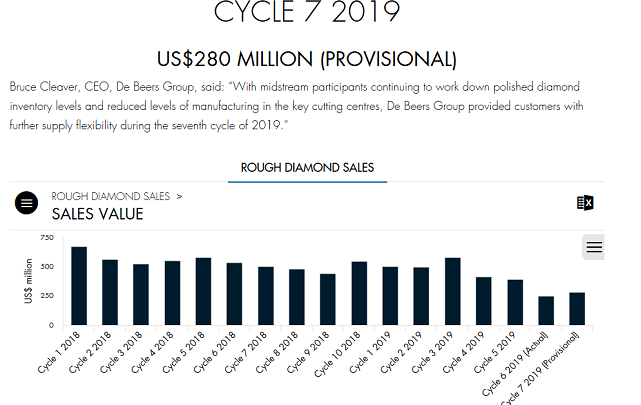Click the Cycle 2 2019 bar
Screen dimensions: 641x405
tap(421, 296)
